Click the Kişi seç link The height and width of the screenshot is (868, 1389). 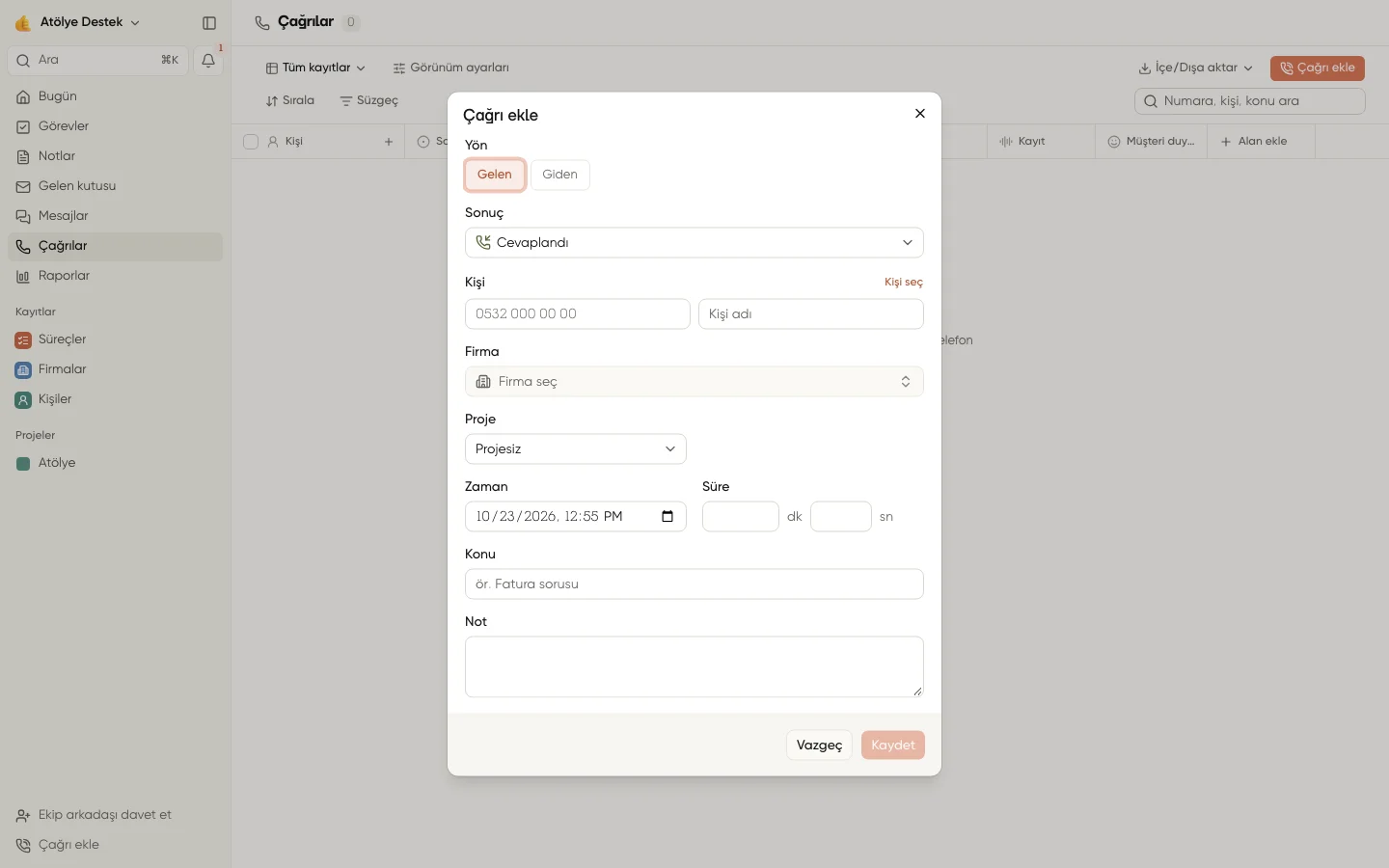904,283
